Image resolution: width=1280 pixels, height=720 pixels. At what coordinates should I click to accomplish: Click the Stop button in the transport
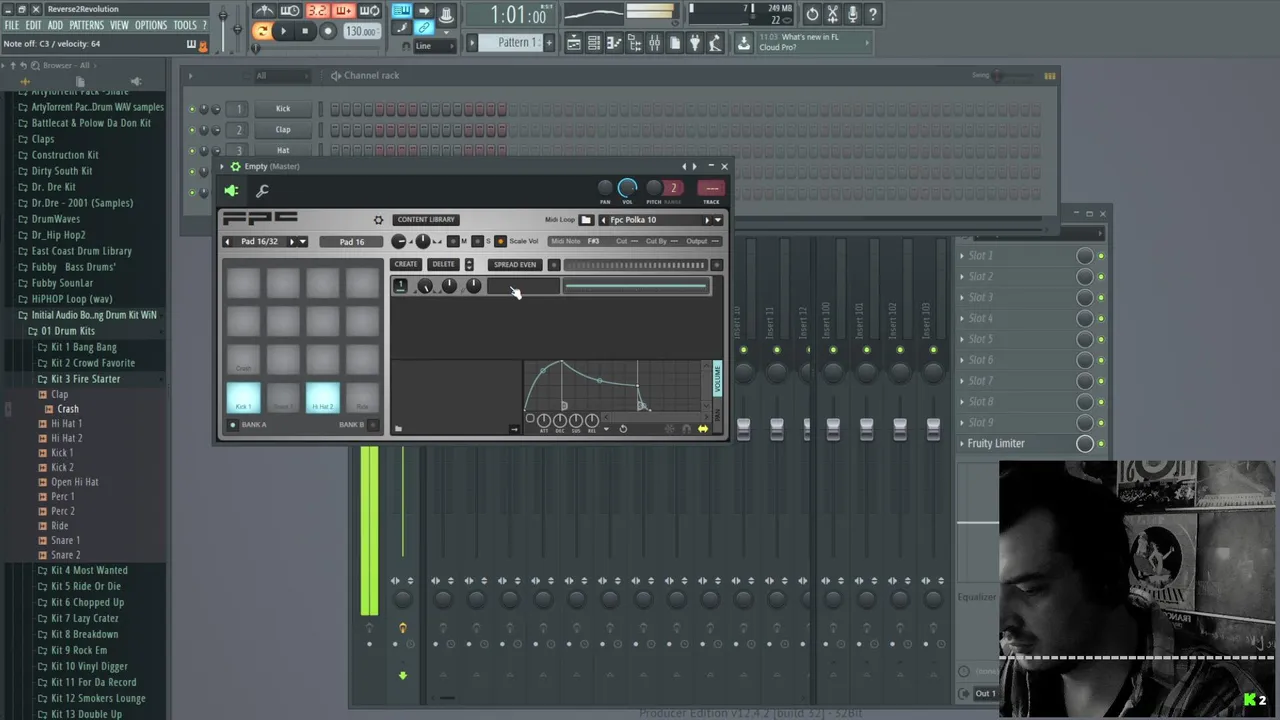point(305,31)
